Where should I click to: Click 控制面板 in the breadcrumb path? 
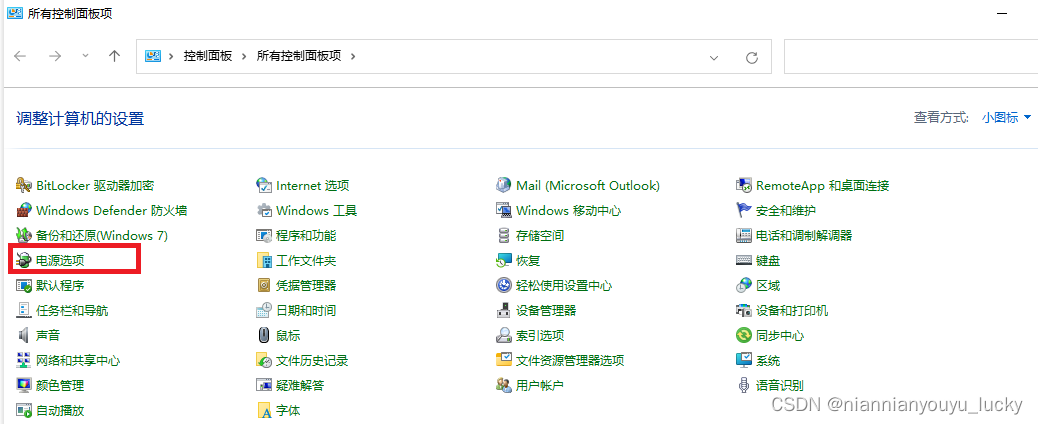click(208, 56)
